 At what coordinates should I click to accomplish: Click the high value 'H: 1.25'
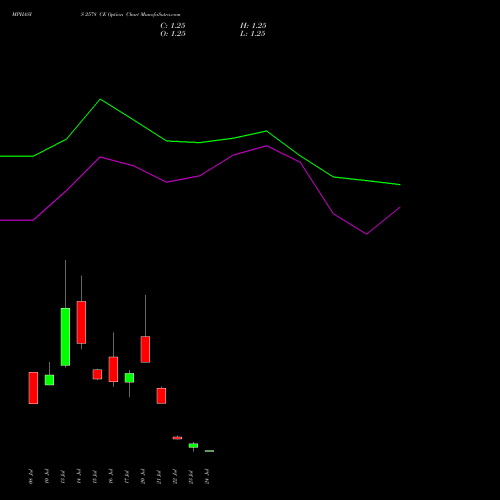click(x=253, y=26)
